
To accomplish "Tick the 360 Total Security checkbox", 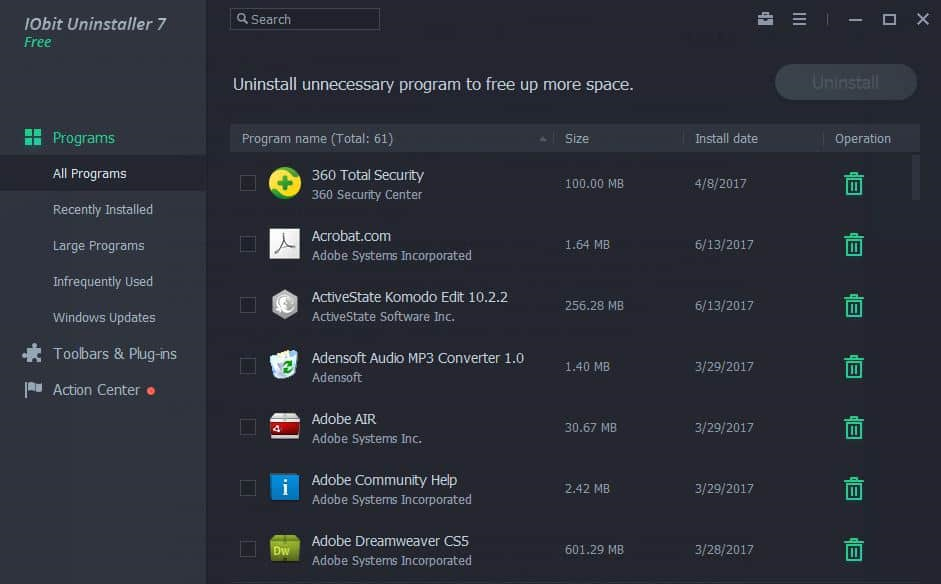I will click(248, 183).
